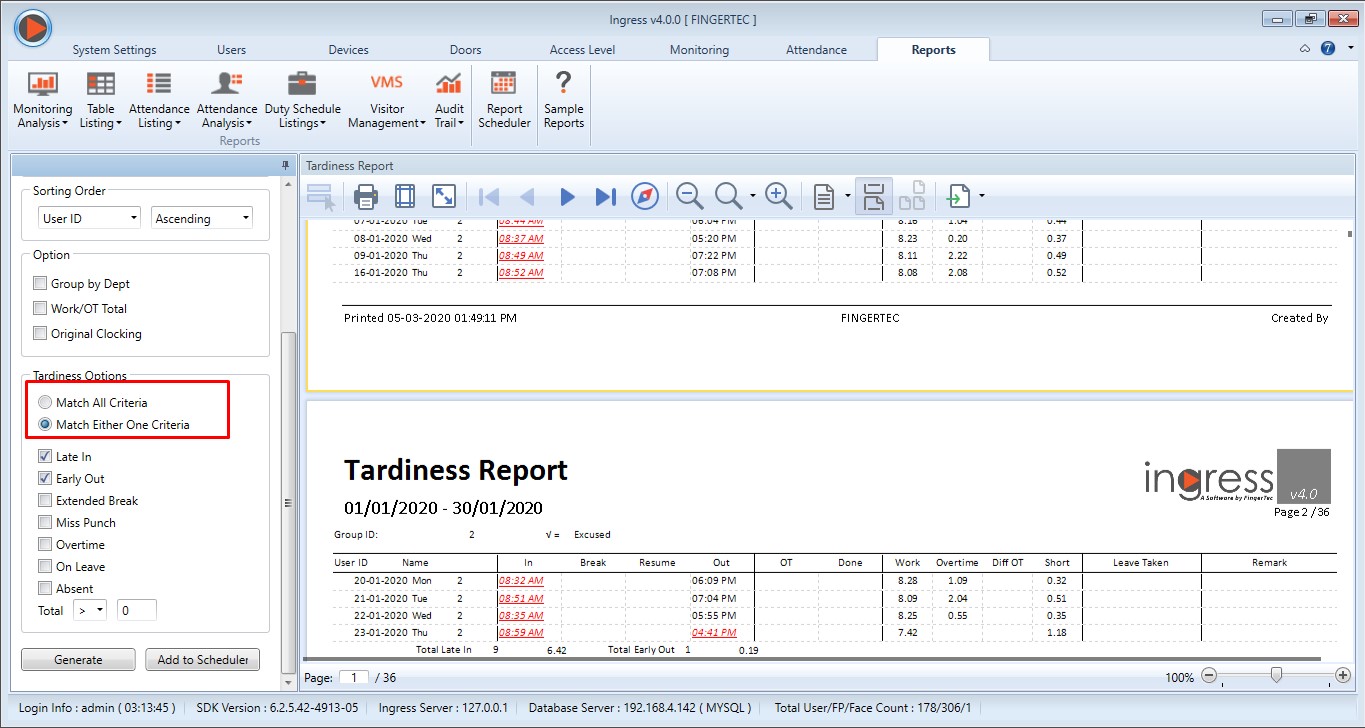Click the Add to Scheduler button
This screenshot has width=1365, height=728.
pyautogui.click(x=203, y=660)
